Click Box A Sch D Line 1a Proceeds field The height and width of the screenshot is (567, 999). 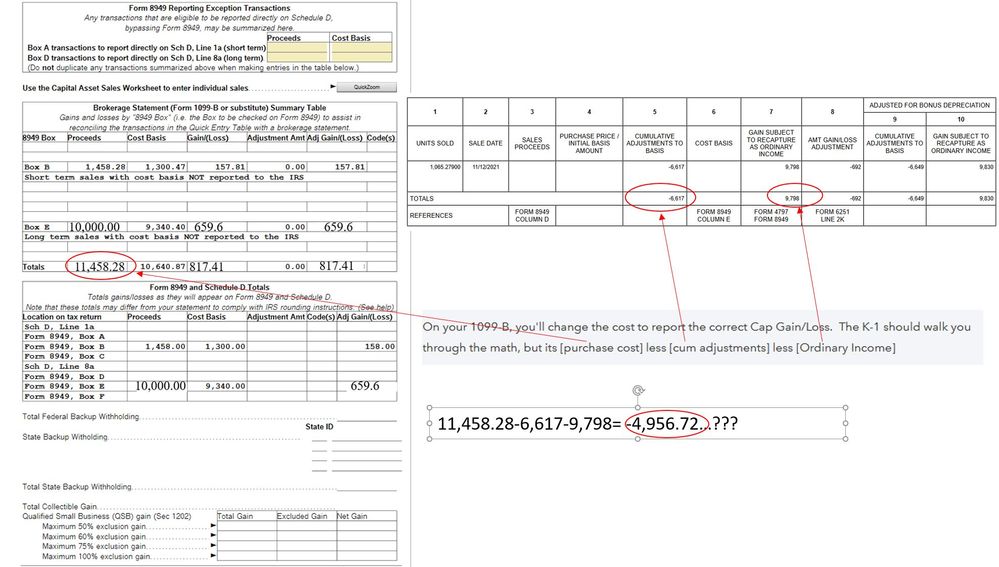[x=297, y=48]
